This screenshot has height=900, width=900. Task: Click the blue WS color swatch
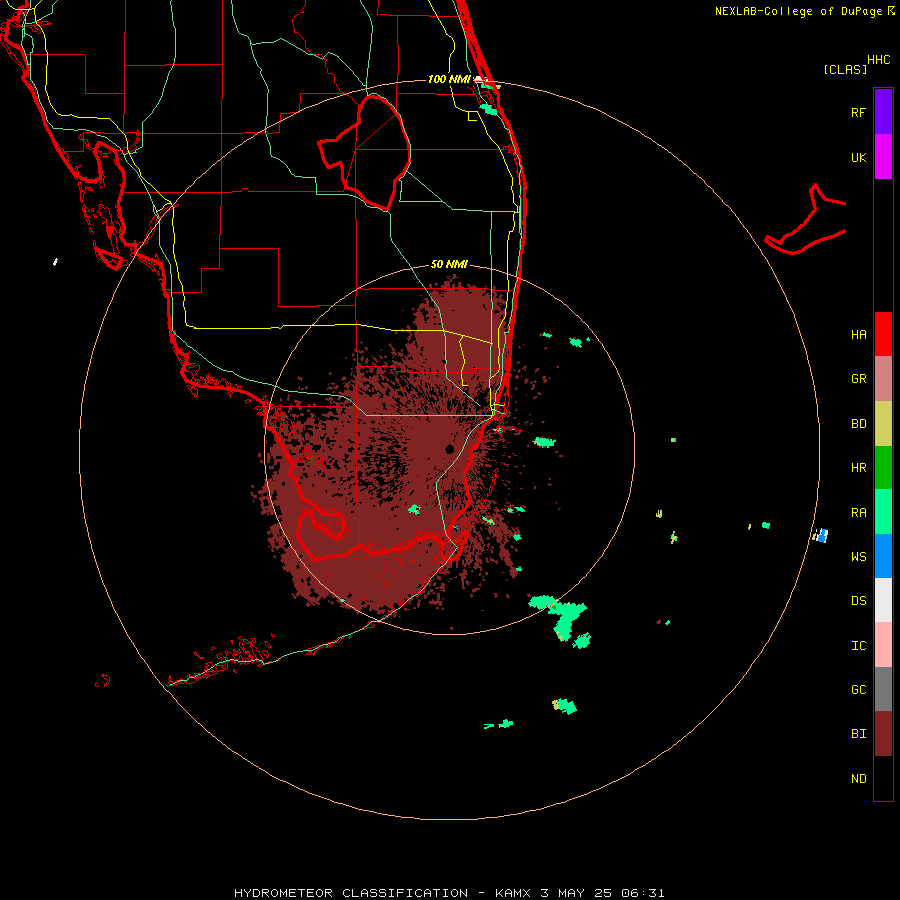[x=883, y=556]
